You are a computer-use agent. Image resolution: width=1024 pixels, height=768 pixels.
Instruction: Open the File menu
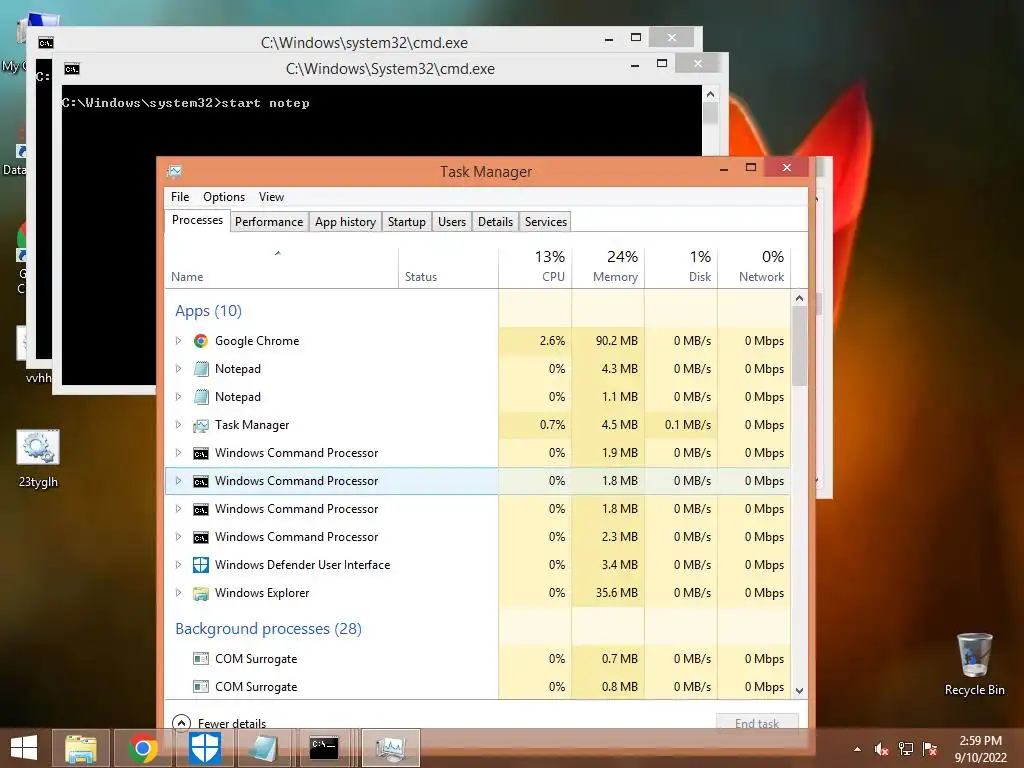180,197
